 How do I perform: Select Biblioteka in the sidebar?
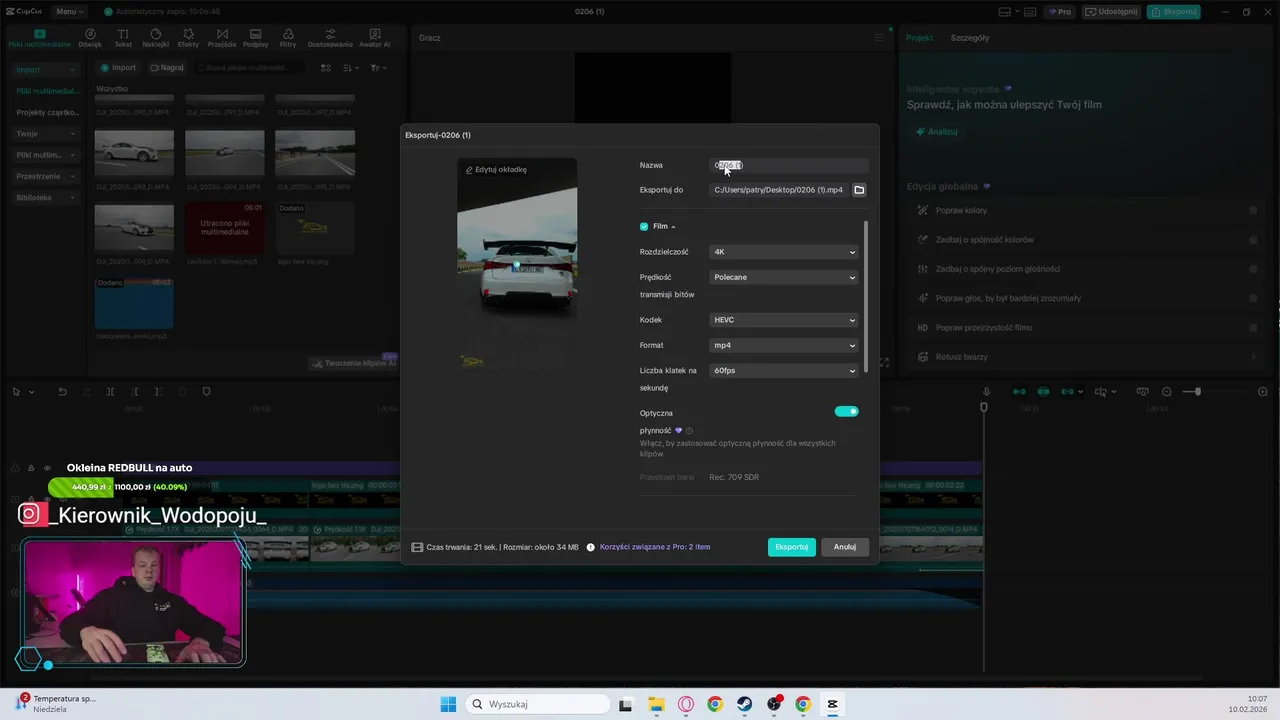(45, 198)
